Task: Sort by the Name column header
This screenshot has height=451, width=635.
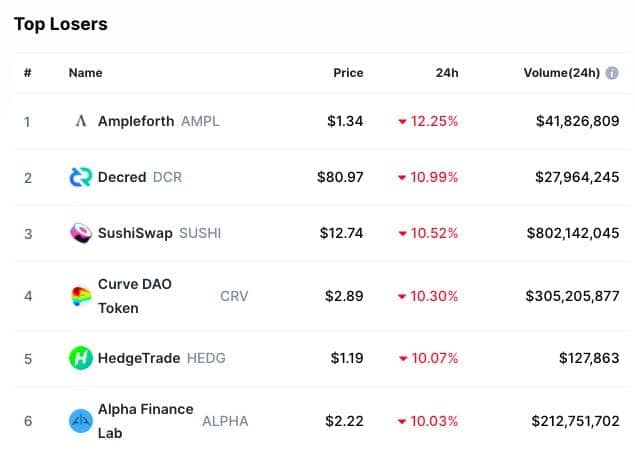Action: click(85, 73)
